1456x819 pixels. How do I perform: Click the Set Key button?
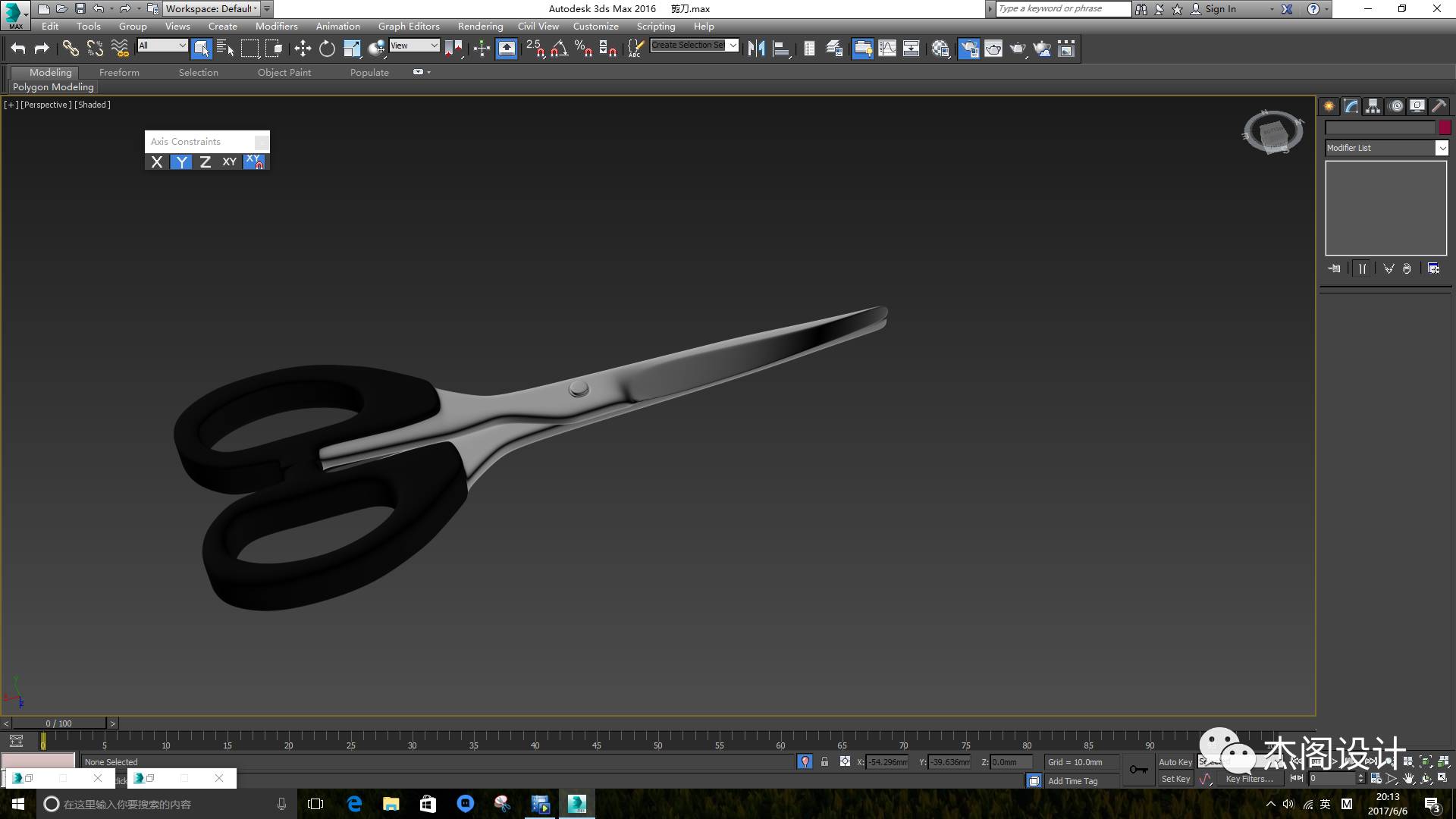tap(1175, 779)
